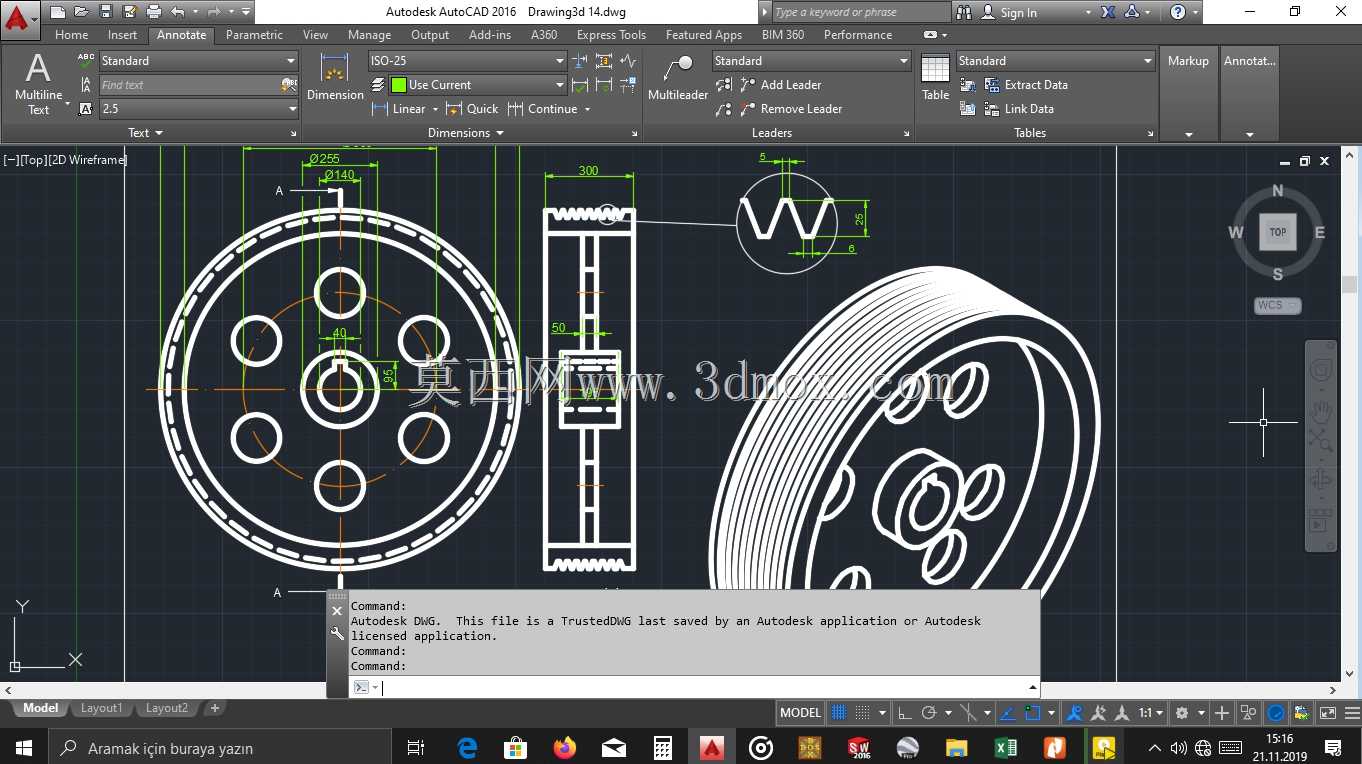Screen dimensions: 1362x764
Task: Open the Use Current dimension layer dropdown
Action: tap(478, 85)
